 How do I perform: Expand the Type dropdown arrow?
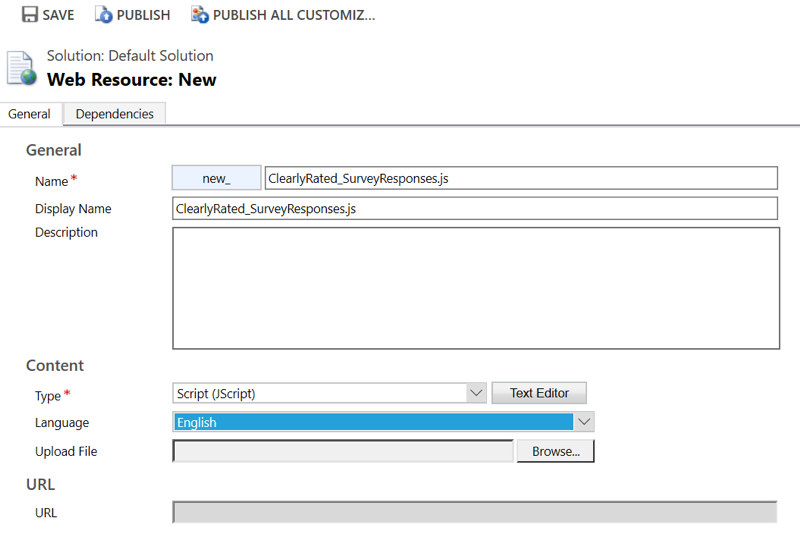tap(476, 393)
